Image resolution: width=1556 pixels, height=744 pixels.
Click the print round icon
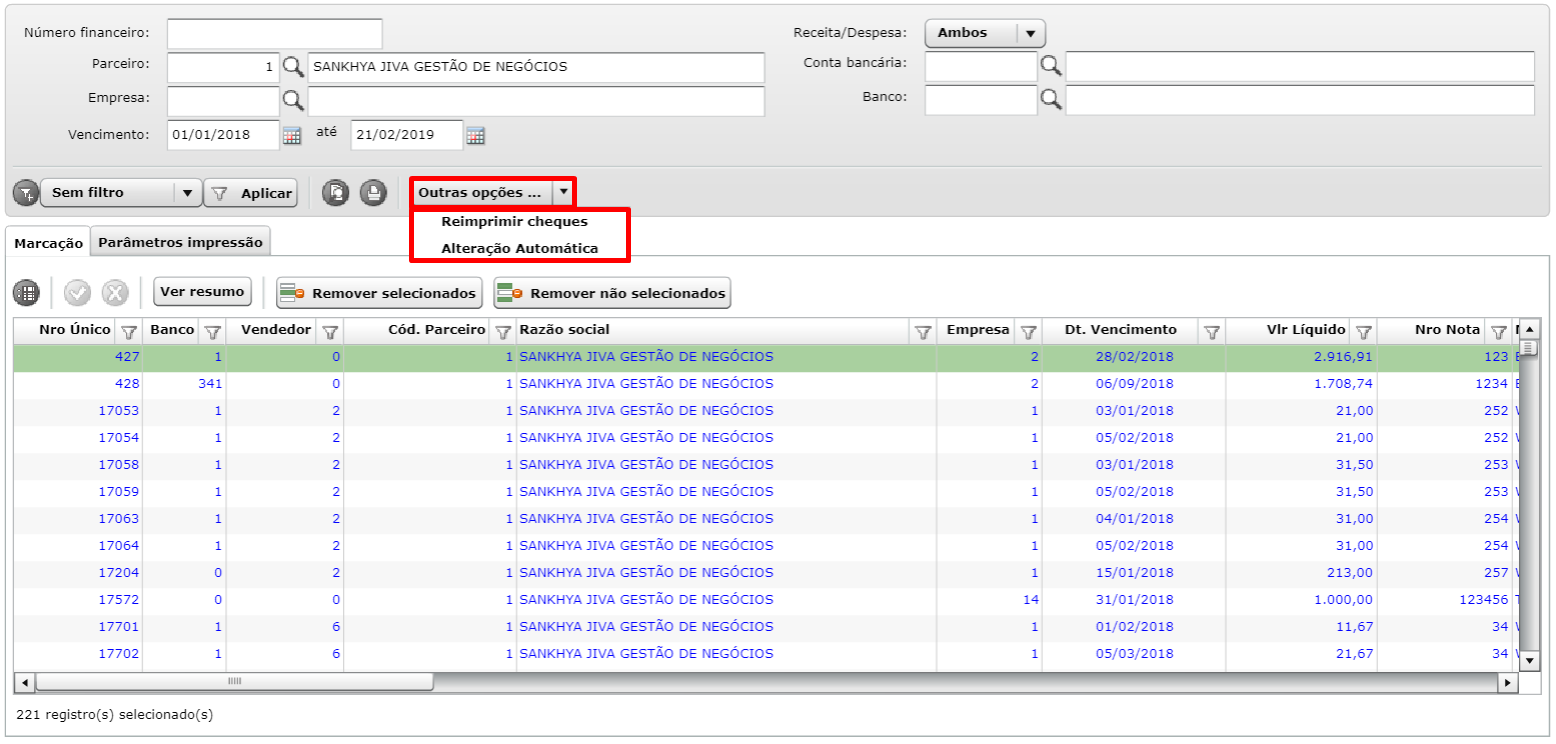[x=373, y=193]
